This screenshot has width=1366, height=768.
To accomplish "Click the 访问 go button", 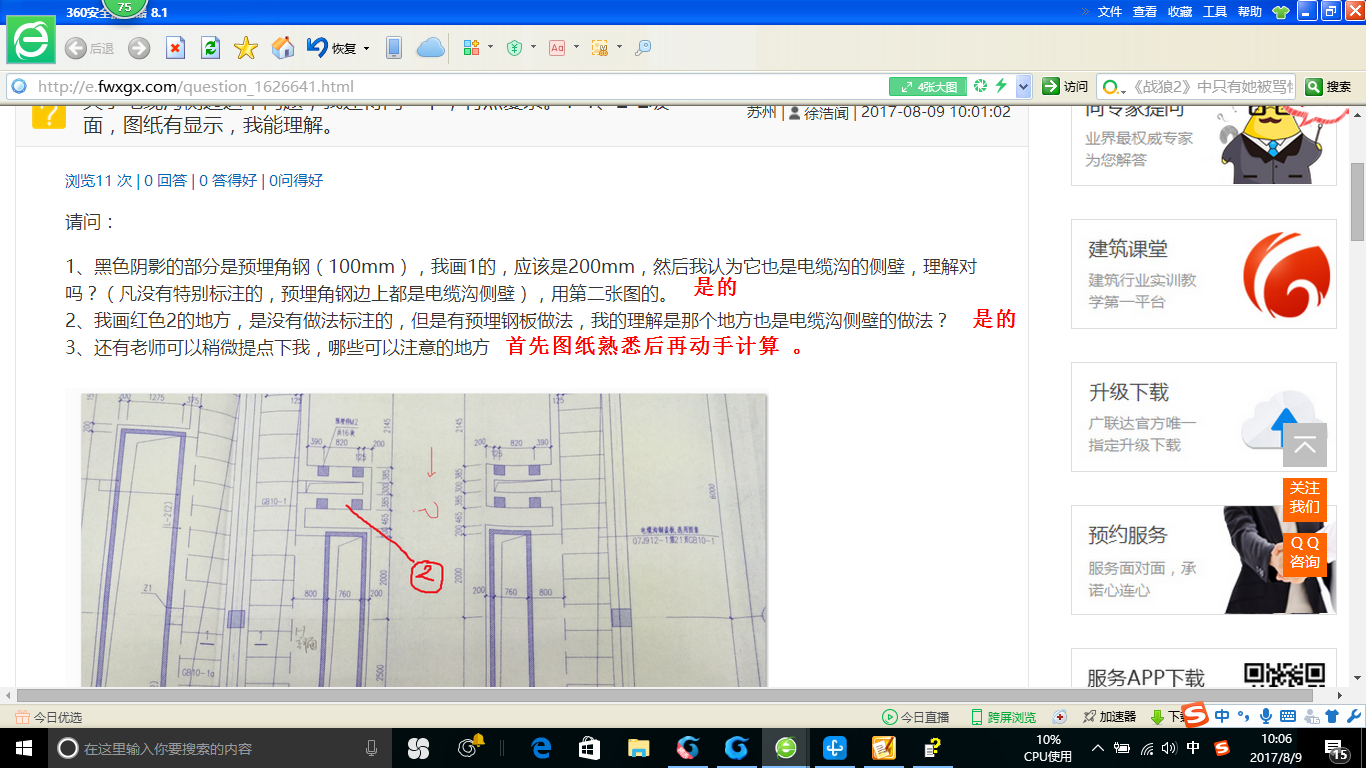I will click(x=1065, y=87).
